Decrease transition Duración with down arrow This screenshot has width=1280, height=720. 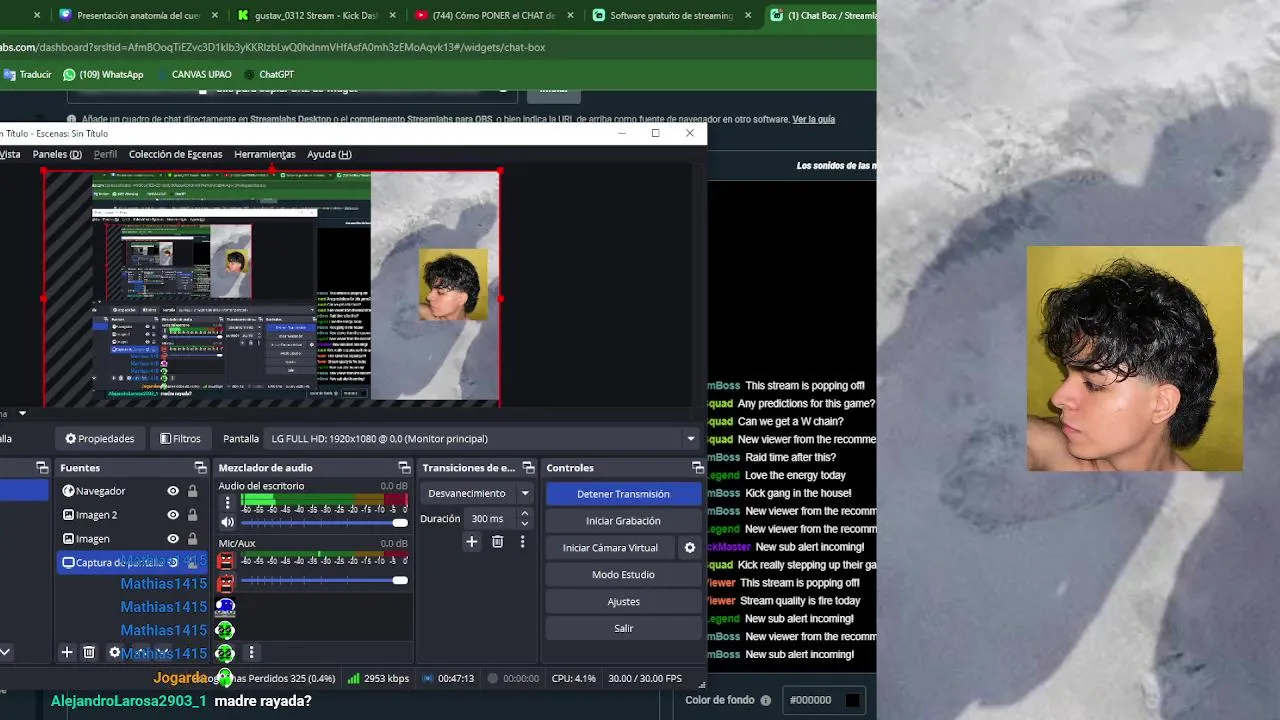coord(524,524)
